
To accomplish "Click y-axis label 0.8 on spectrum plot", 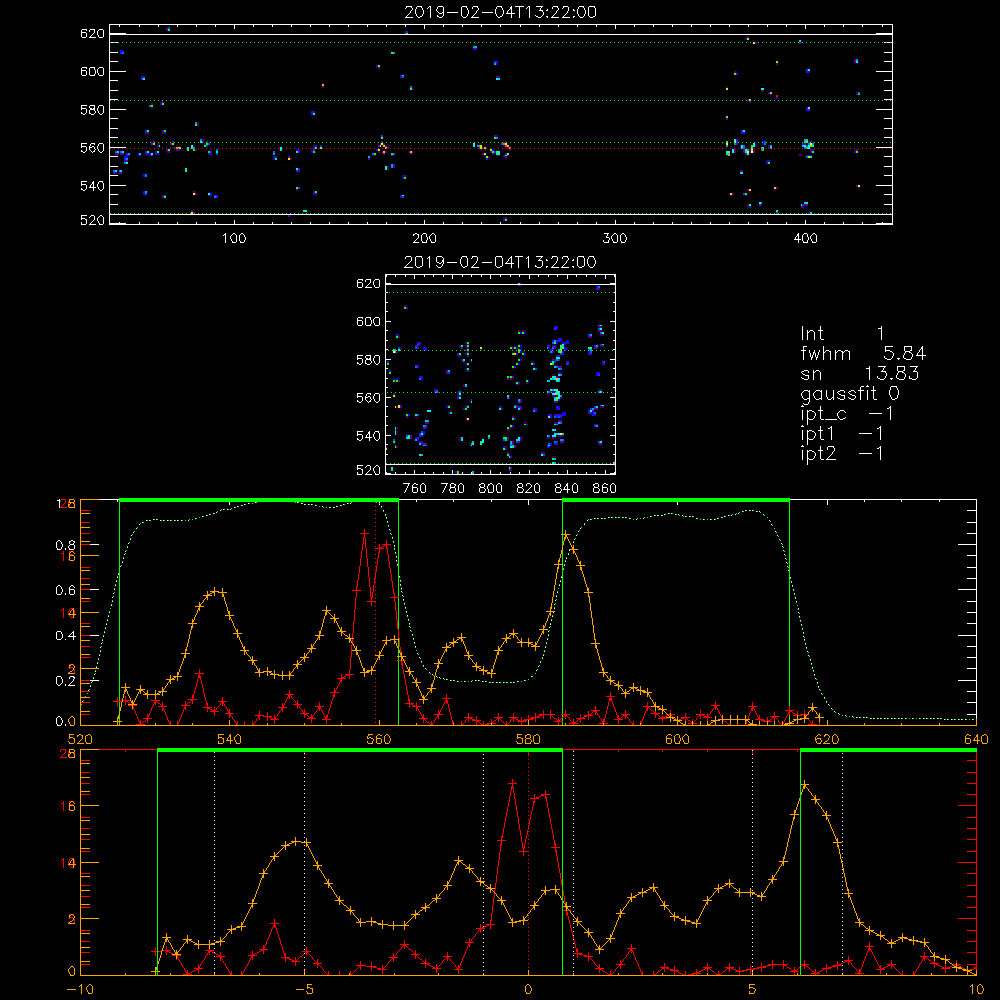I will point(65,545).
